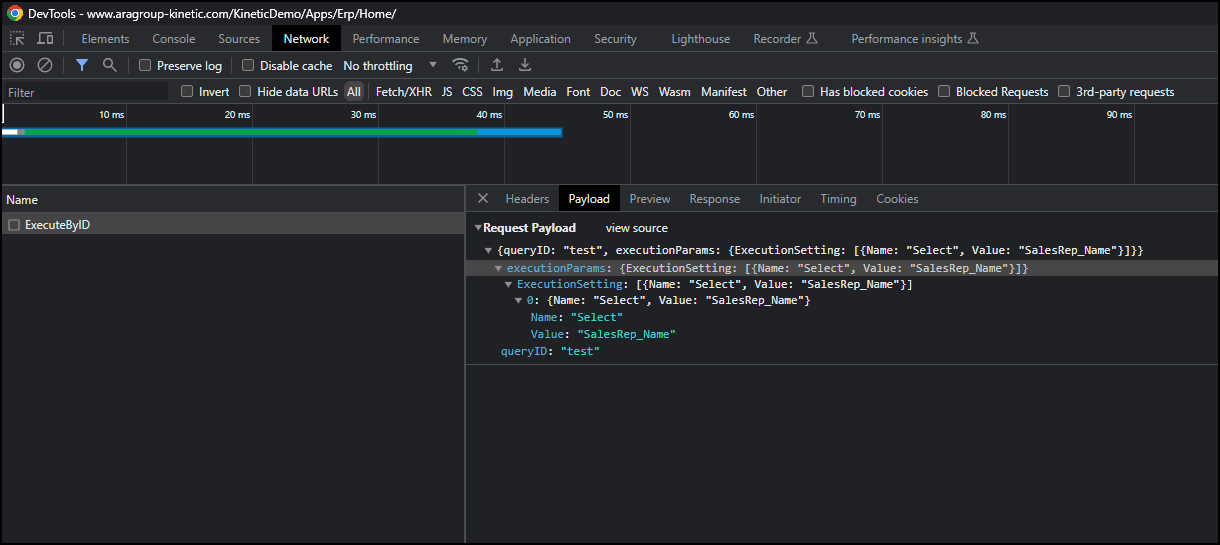Click the view source link

[x=636, y=228]
